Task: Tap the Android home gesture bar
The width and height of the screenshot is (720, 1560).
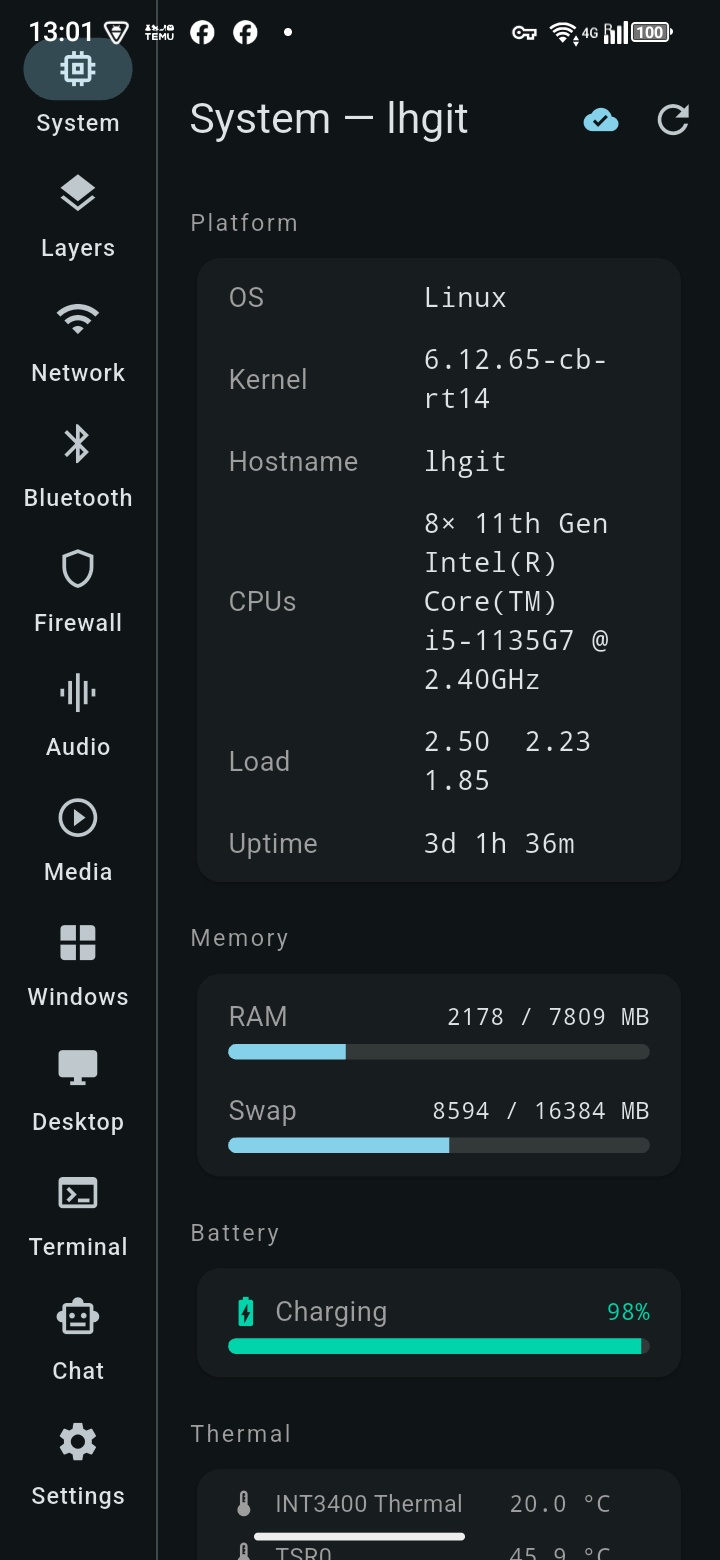Action: point(359,1536)
